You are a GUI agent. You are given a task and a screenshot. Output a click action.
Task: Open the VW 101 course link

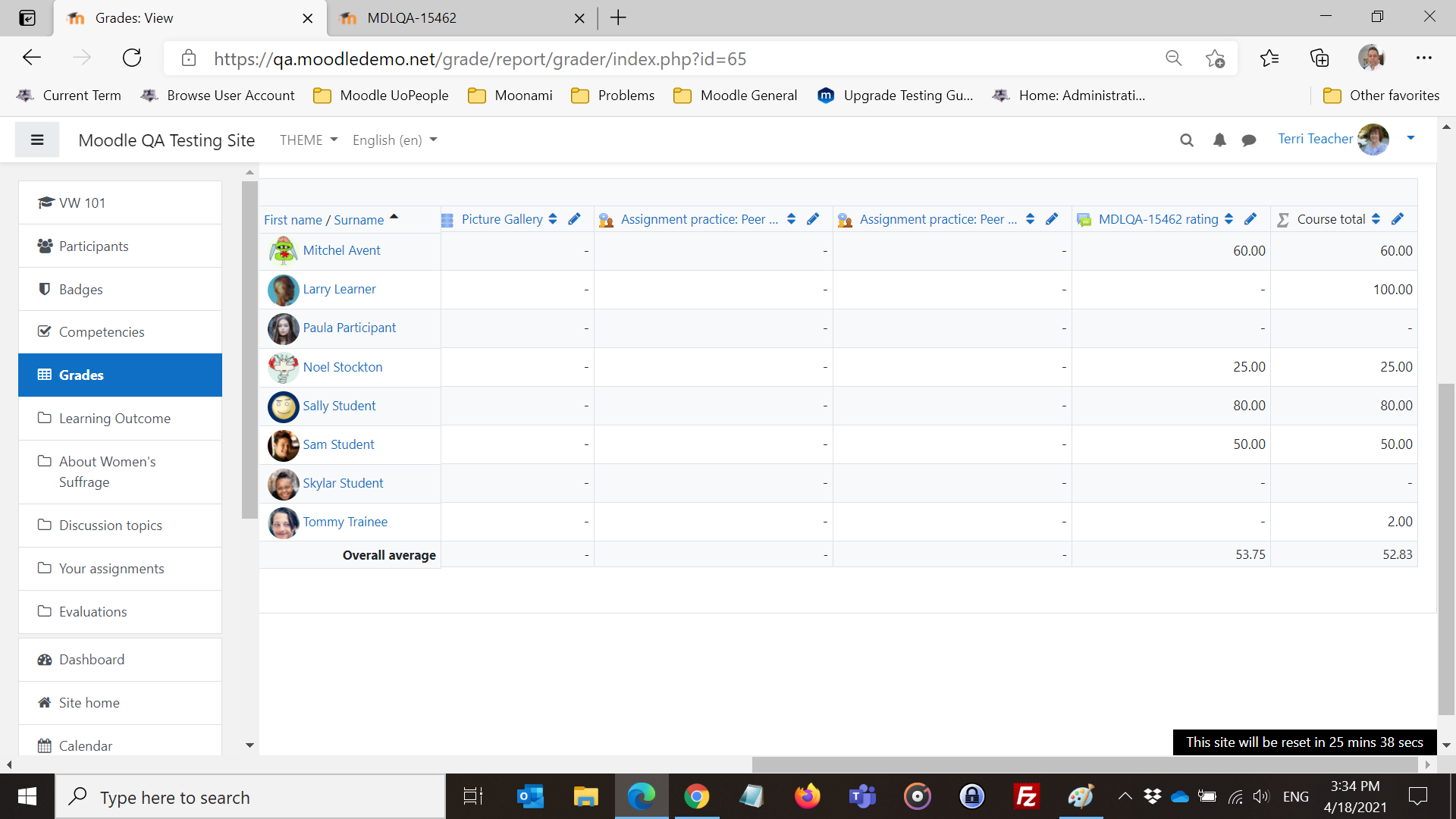[120, 202]
